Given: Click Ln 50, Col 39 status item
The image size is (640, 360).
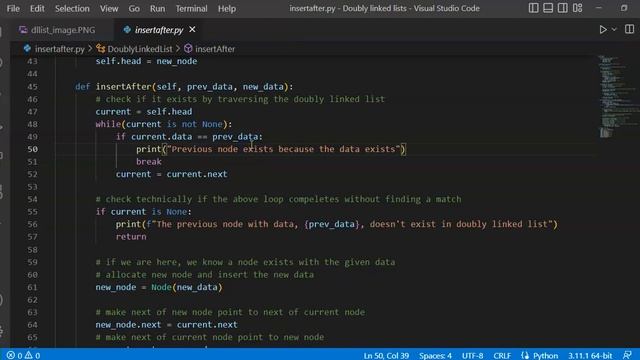Looking at the screenshot, I should [386, 356].
